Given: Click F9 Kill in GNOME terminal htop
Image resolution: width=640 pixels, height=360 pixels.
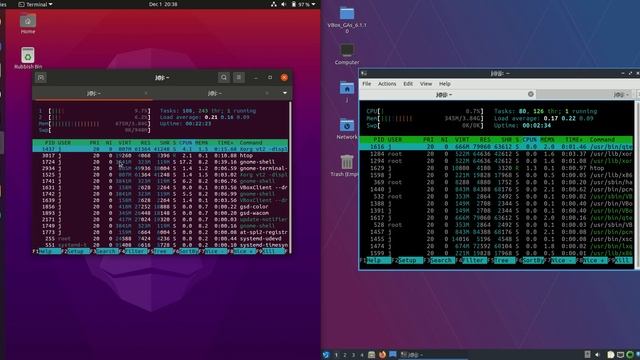Looking at the screenshot, I should tap(273, 251).
